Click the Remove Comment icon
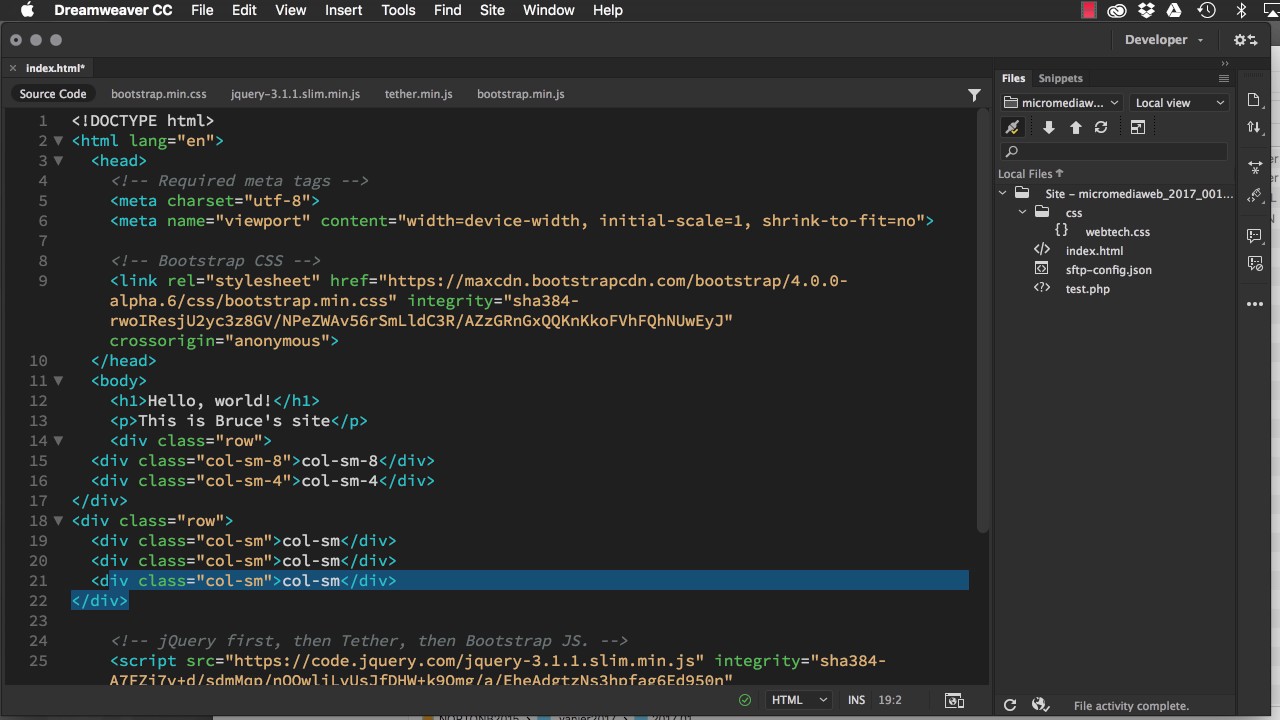Screen dimensions: 1280x720 (1255, 264)
